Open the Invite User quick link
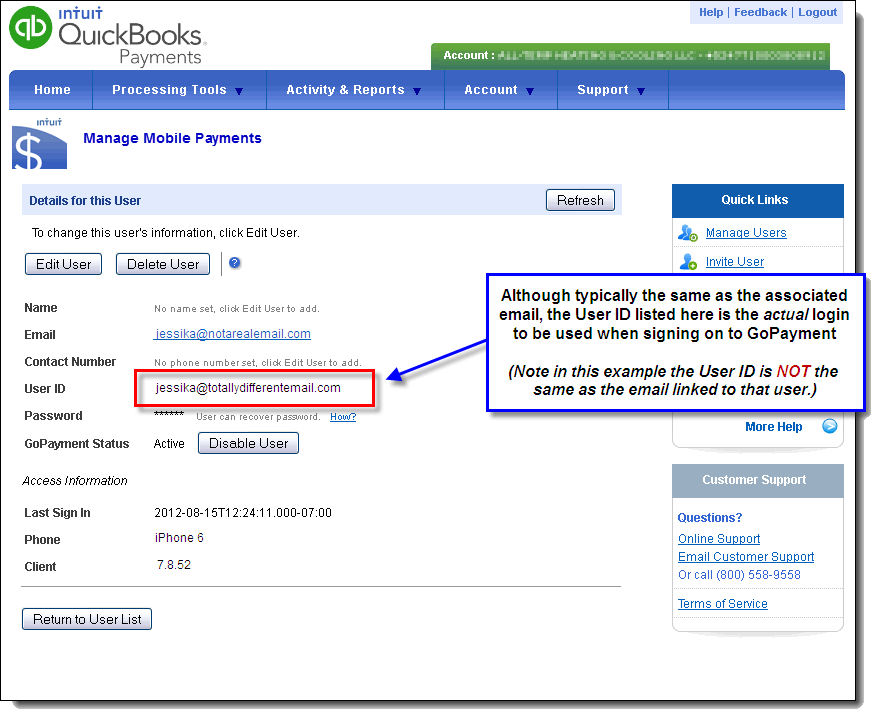872x717 pixels. pos(735,261)
